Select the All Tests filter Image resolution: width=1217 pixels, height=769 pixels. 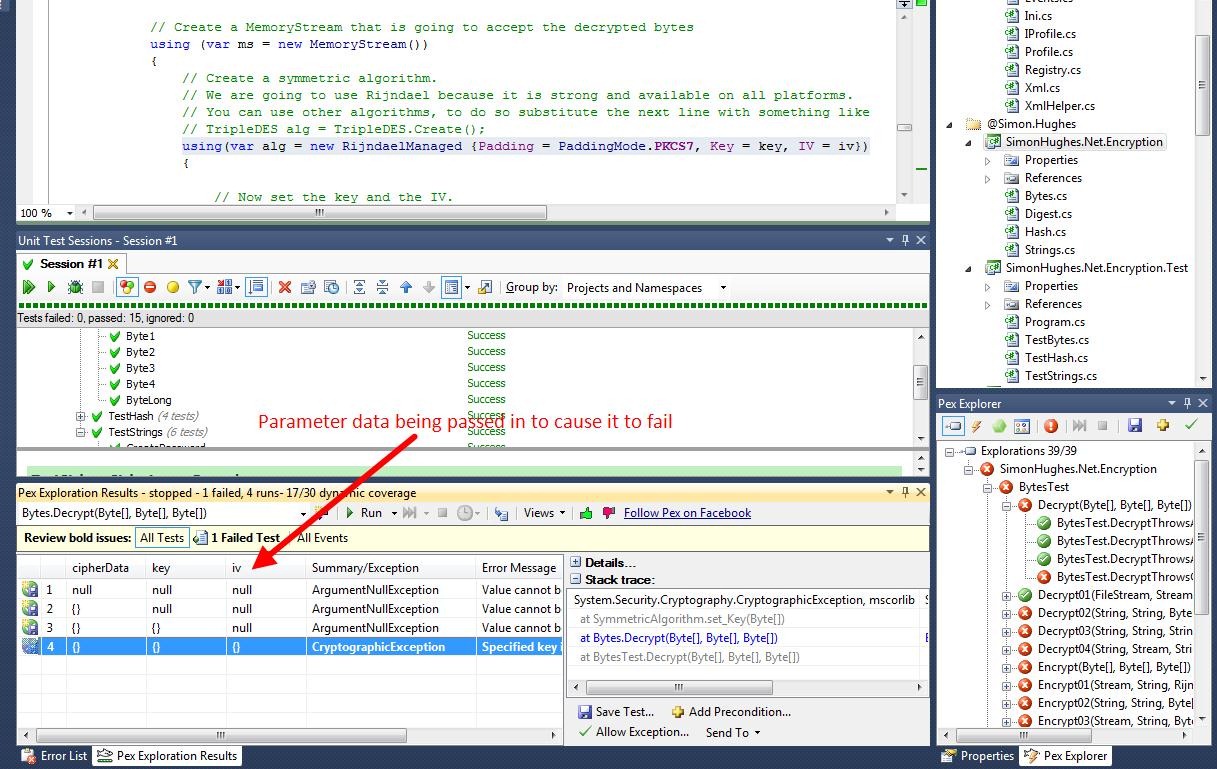tap(161, 537)
